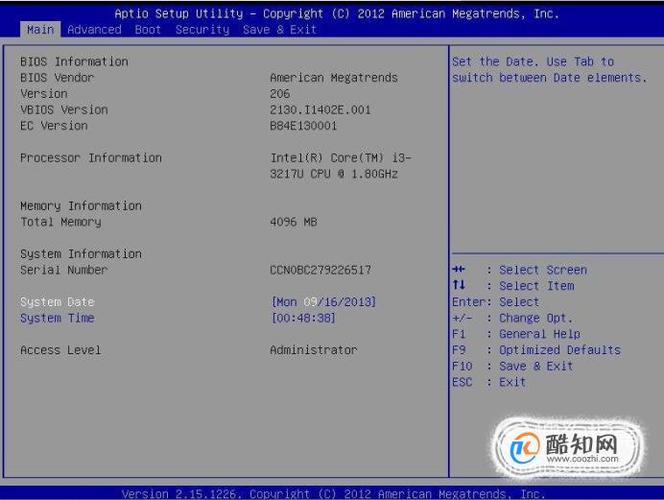This screenshot has height=500, width=664.
Task: Select the System Time label
Action: (57, 318)
